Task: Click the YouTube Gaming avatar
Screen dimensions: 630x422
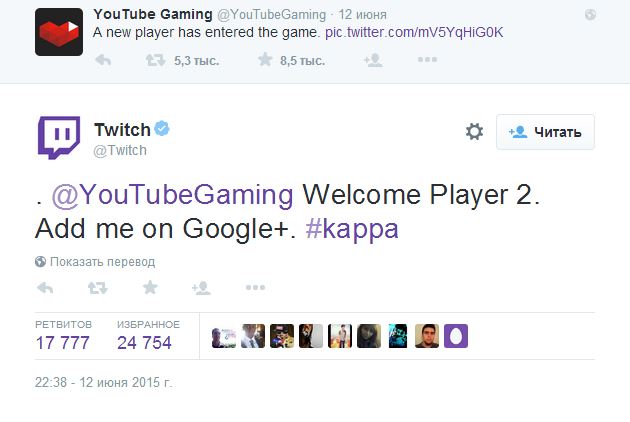Action: (60, 31)
